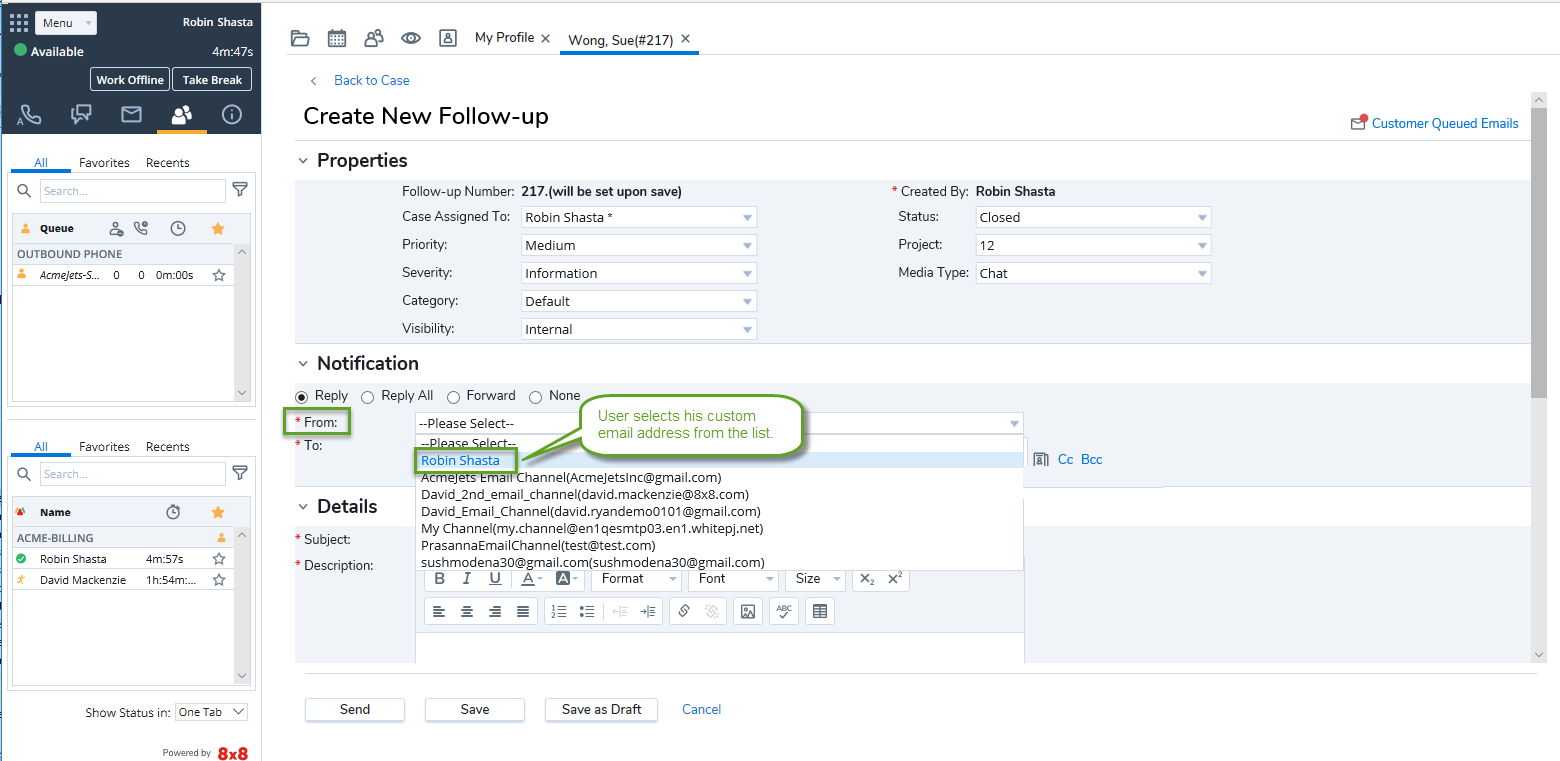1560x761 pixels.
Task: Open the Media Type dropdown
Action: [x=1094, y=273]
